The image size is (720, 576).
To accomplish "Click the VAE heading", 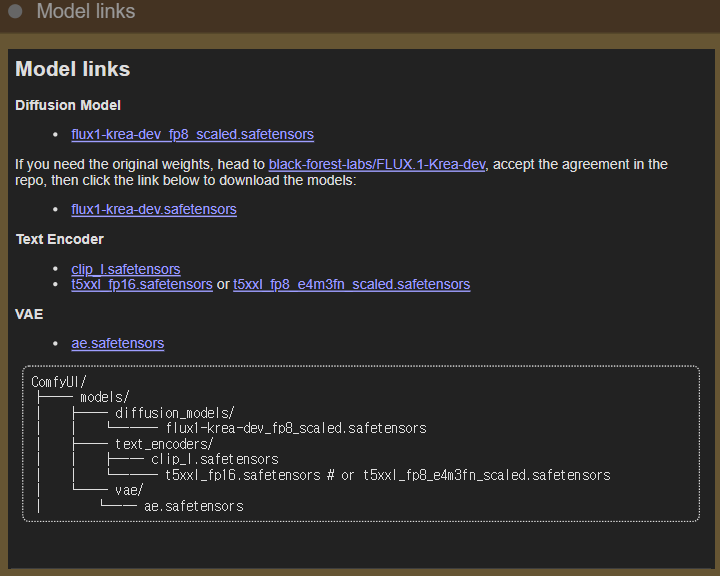I will click(x=29, y=314).
